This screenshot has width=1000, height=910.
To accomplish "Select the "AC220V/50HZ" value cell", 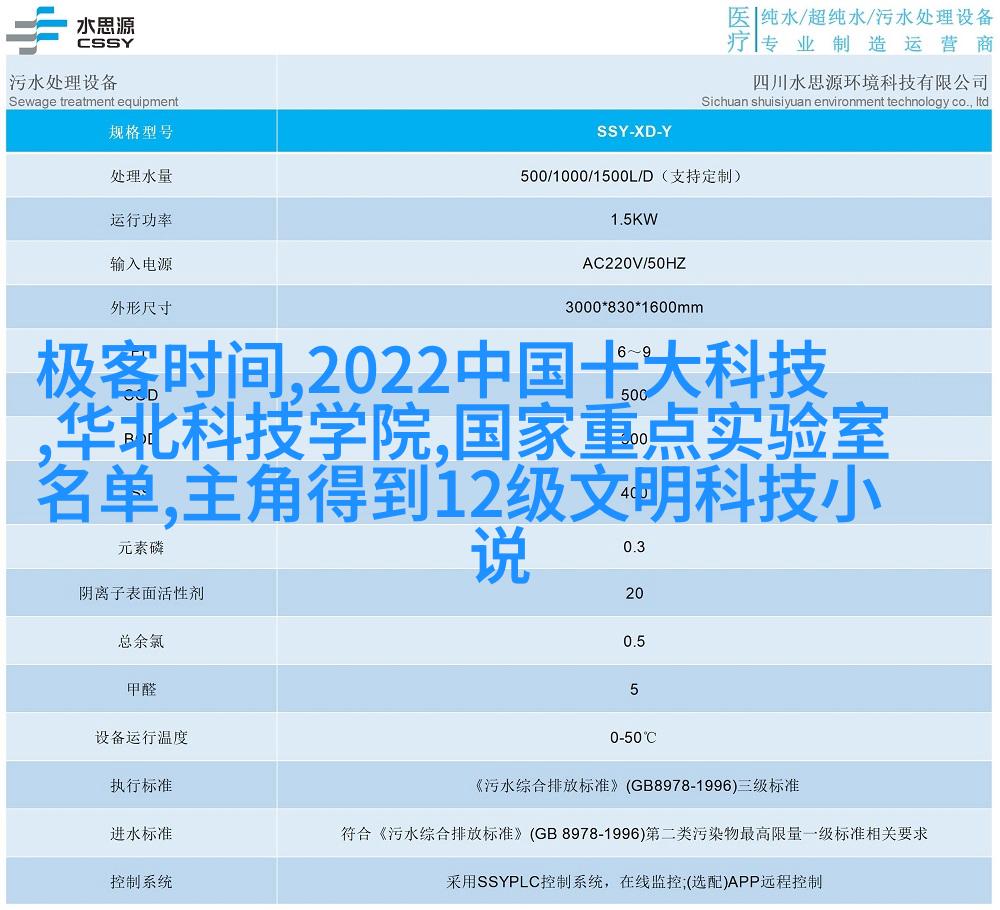I will (x=634, y=263).
